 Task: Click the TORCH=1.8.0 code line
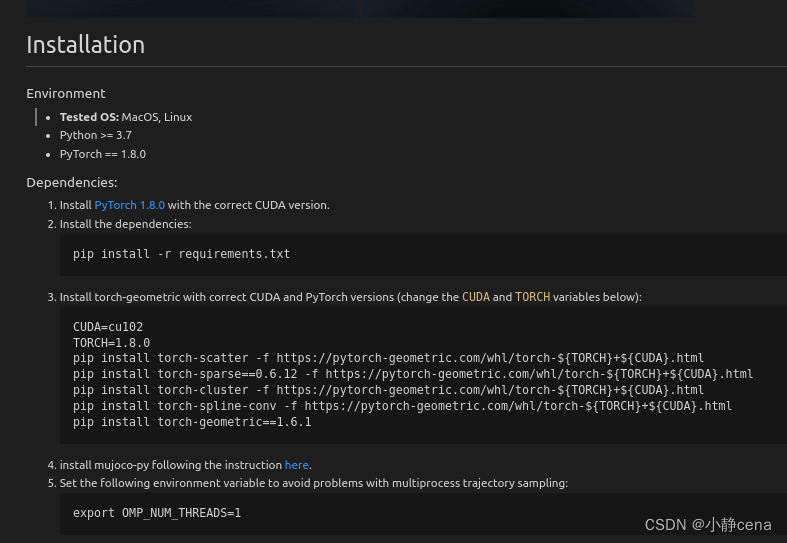click(112, 342)
